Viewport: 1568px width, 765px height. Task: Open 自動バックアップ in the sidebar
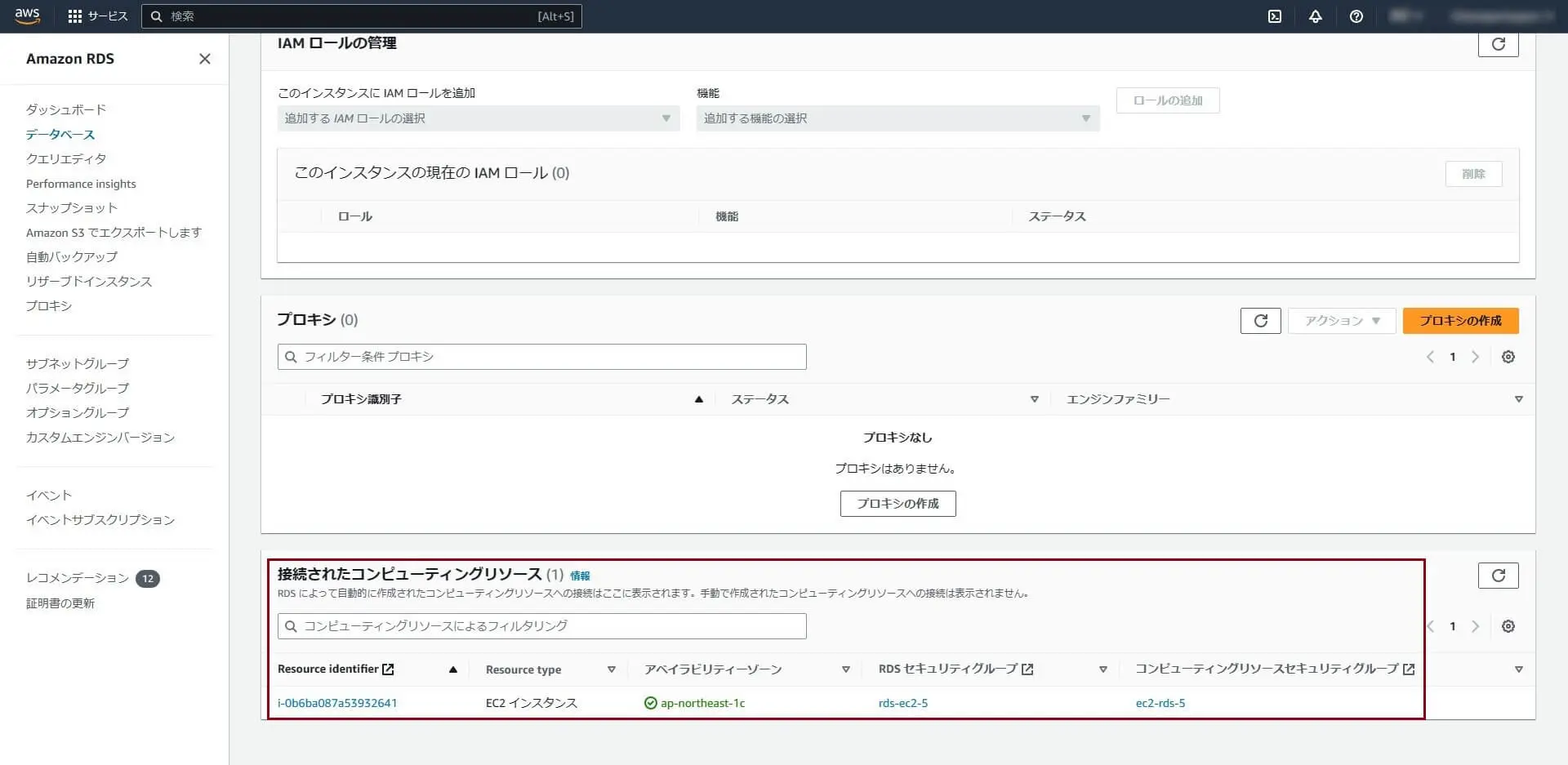(72, 256)
